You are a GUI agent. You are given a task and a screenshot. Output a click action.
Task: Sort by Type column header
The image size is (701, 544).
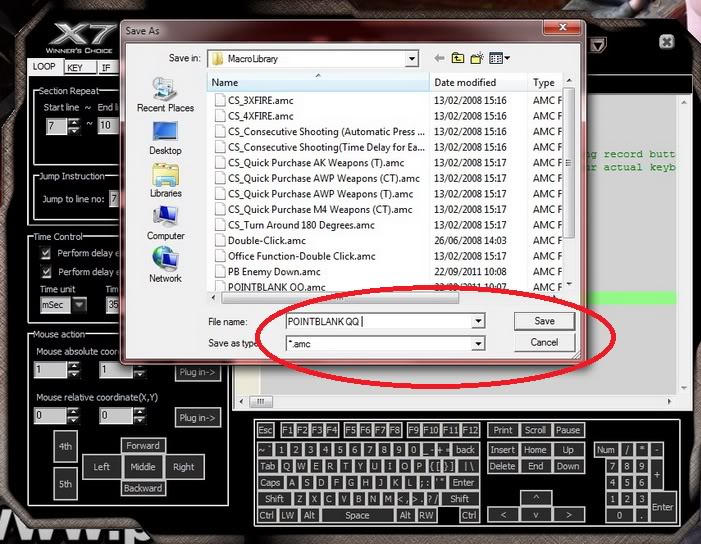click(545, 82)
